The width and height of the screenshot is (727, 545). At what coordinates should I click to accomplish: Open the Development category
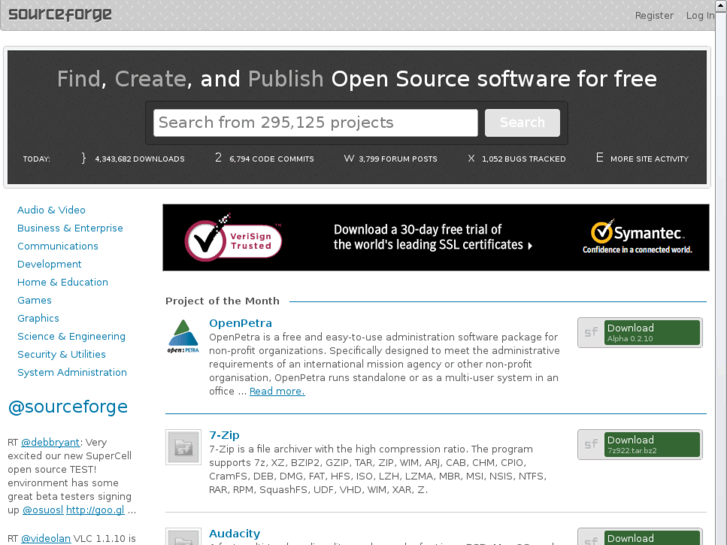[x=49, y=264]
